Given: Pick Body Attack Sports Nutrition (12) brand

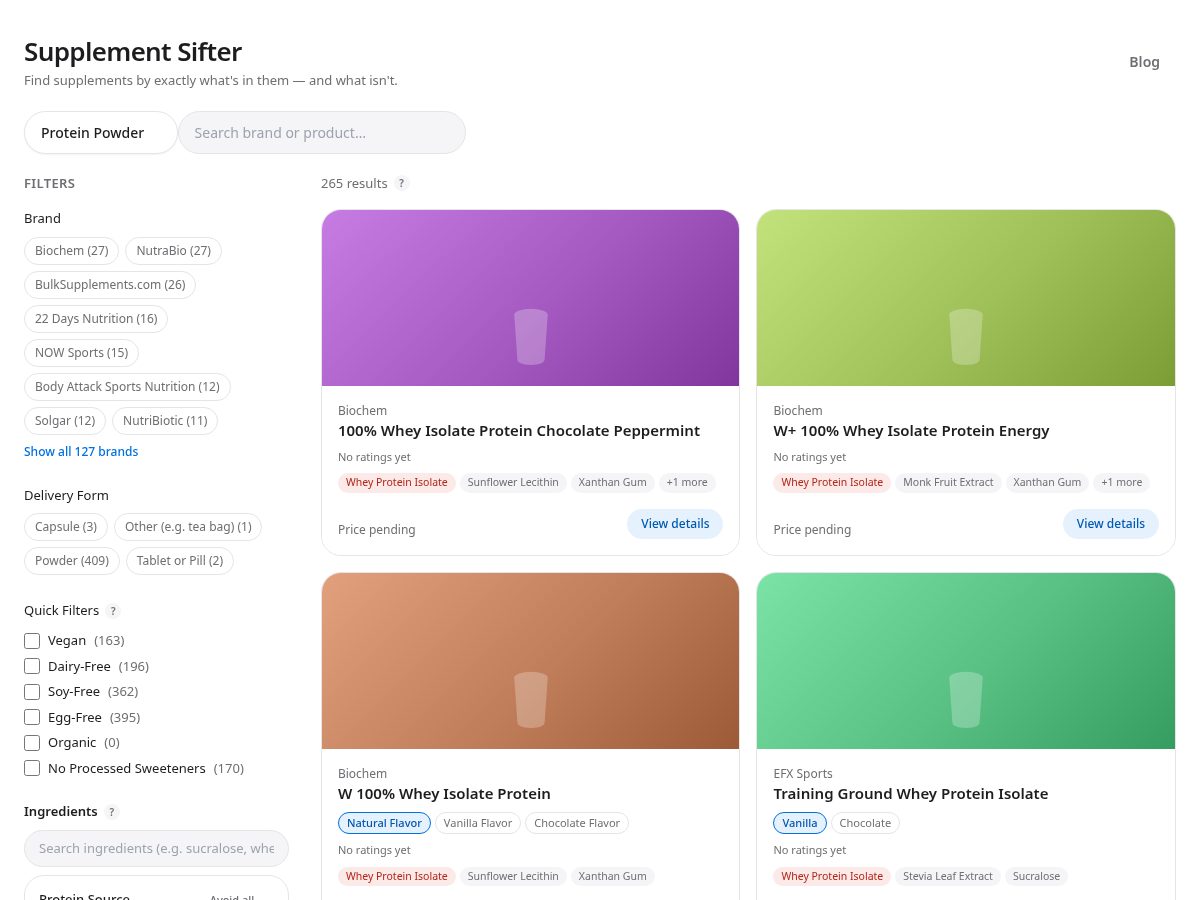Looking at the screenshot, I should [127, 387].
